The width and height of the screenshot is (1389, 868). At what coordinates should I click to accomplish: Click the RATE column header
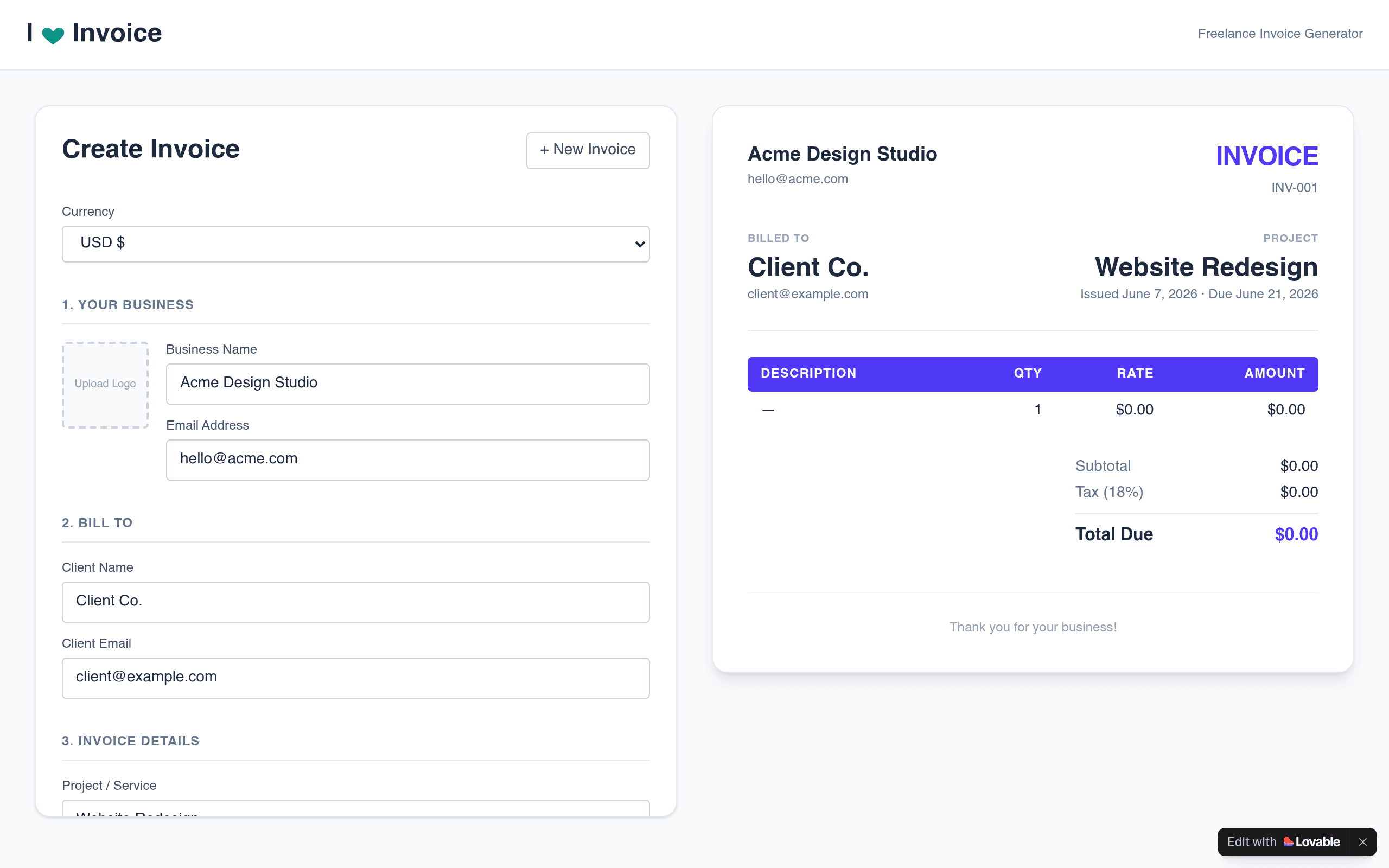coord(1135,373)
